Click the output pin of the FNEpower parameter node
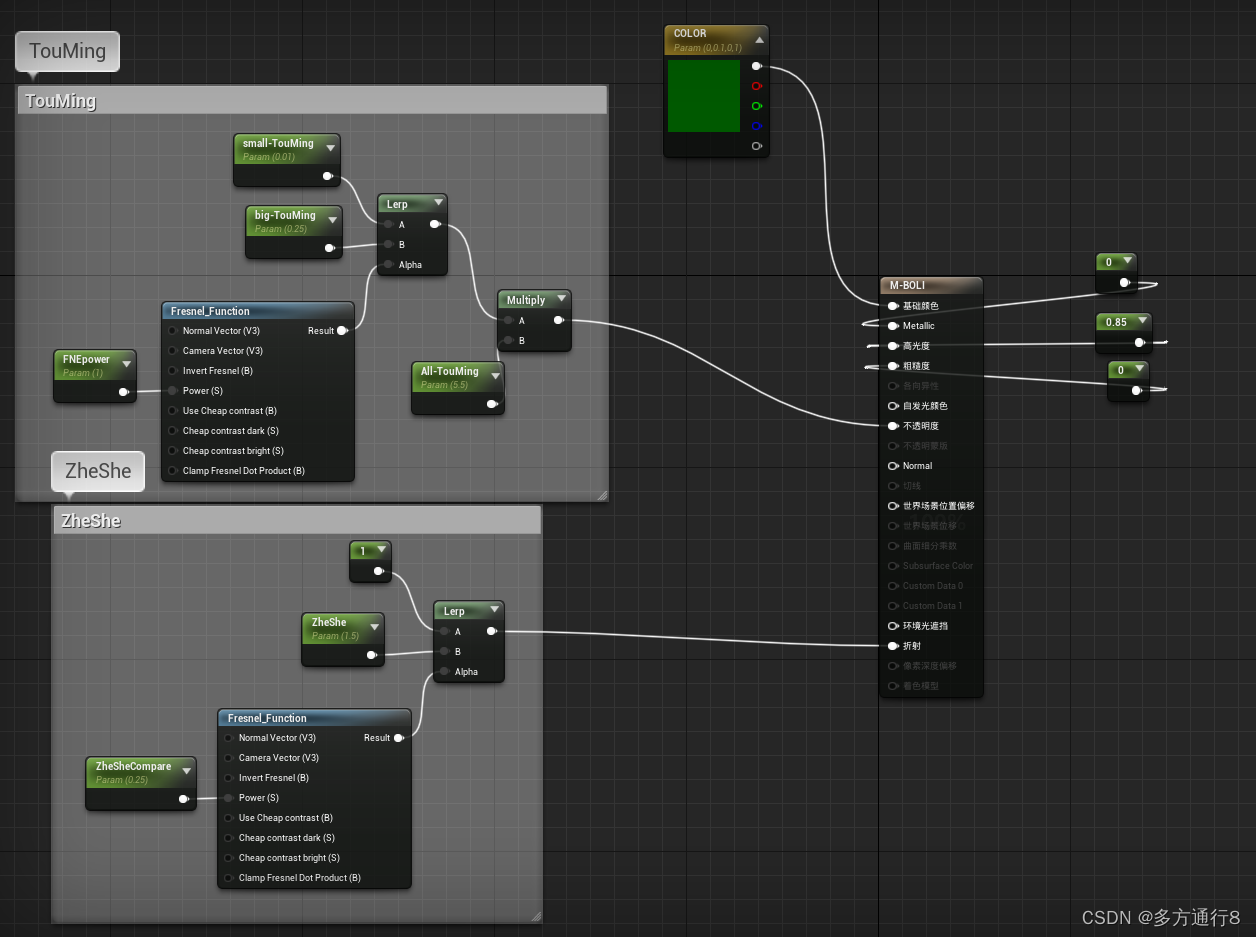This screenshot has width=1256, height=937. 124,392
